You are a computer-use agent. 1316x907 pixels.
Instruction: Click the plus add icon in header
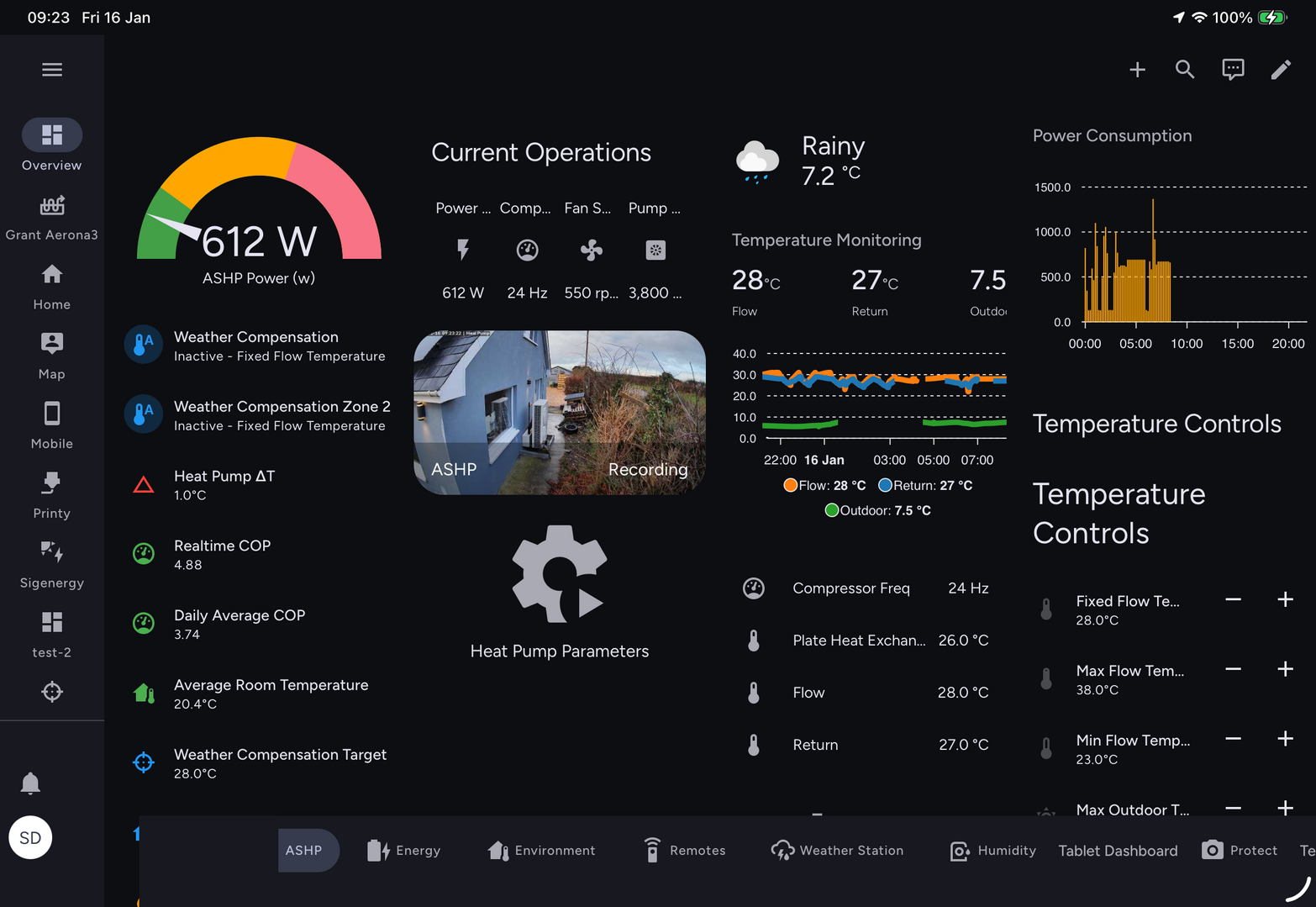click(1137, 70)
